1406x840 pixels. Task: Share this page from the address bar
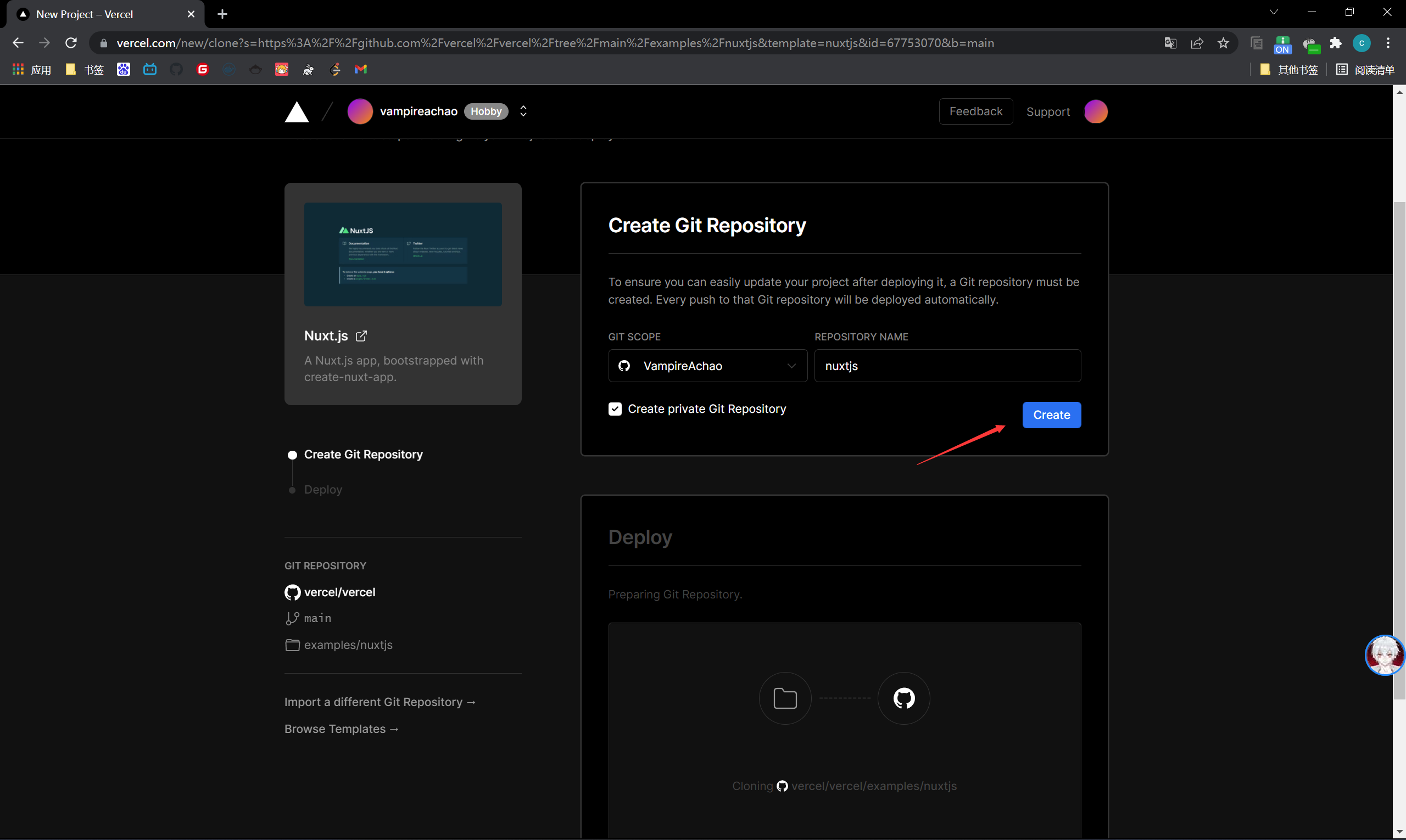pos(1197,43)
